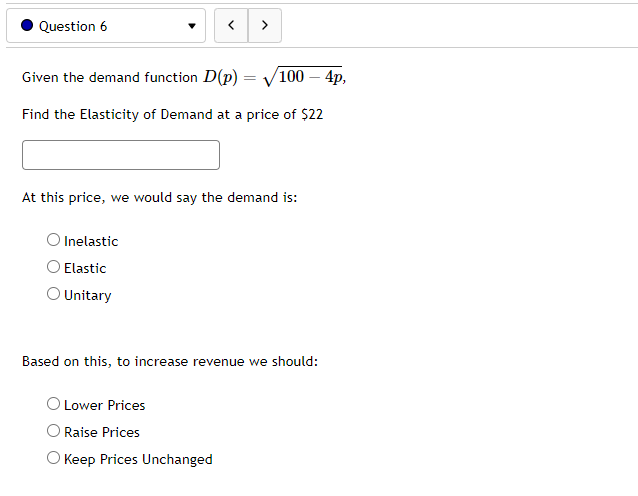Click the text 'Find the Elasticity of Demand at a price of $22'
The image size is (638, 496).
pos(173,114)
